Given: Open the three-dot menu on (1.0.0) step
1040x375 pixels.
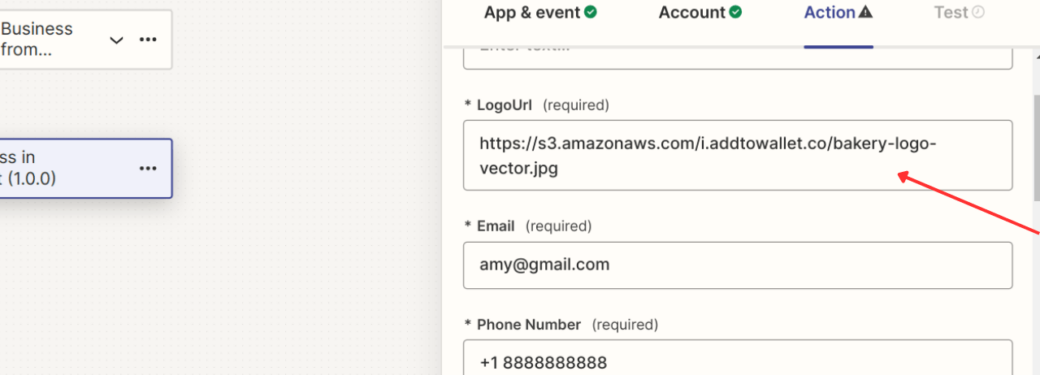Looking at the screenshot, I should pyautogui.click(x=148, y=169).
